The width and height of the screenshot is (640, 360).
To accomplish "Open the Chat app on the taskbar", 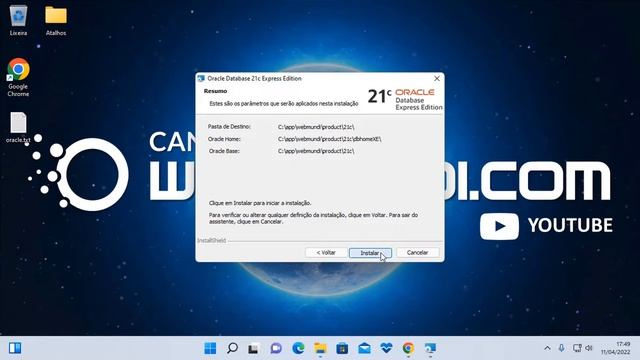I will tap(276, 348).
